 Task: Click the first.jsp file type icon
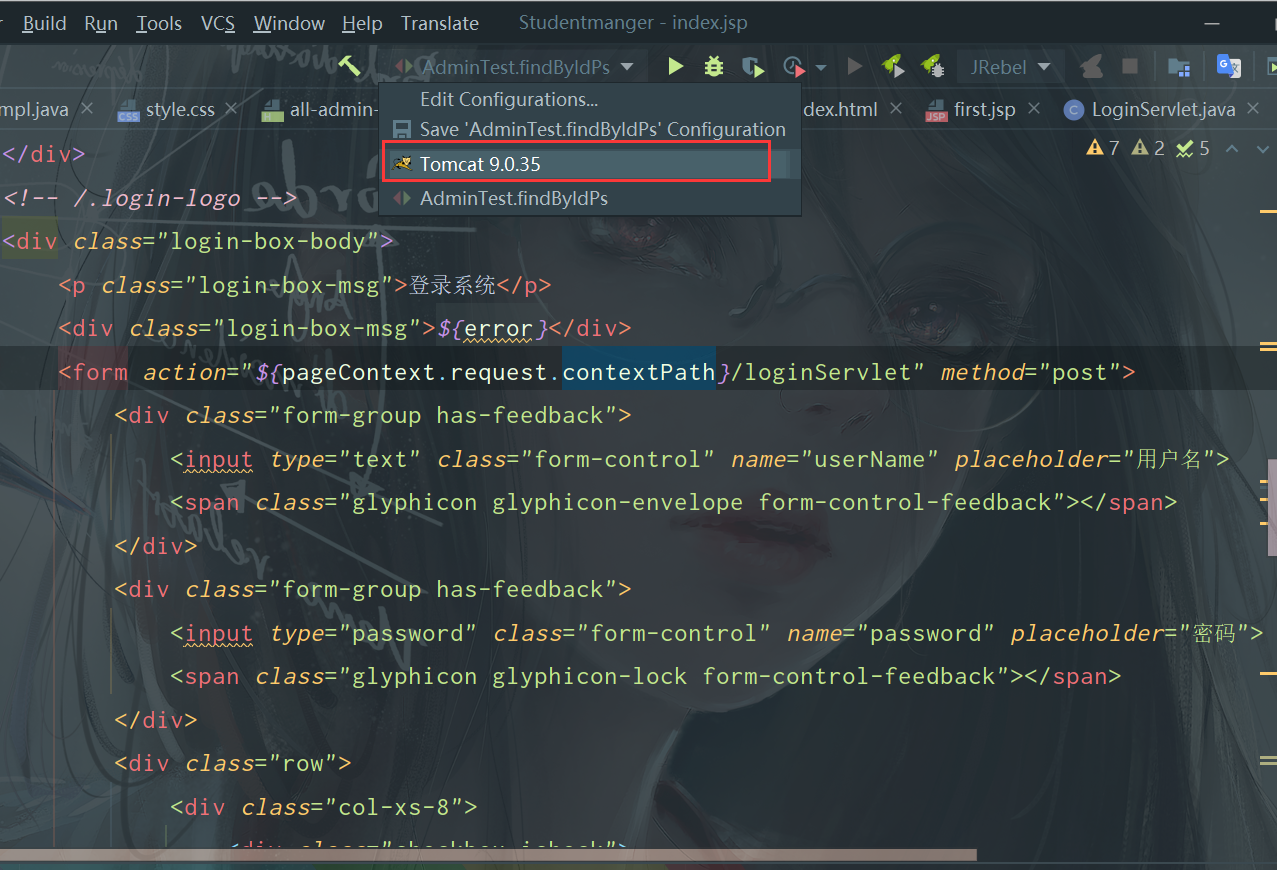point(936,110)
